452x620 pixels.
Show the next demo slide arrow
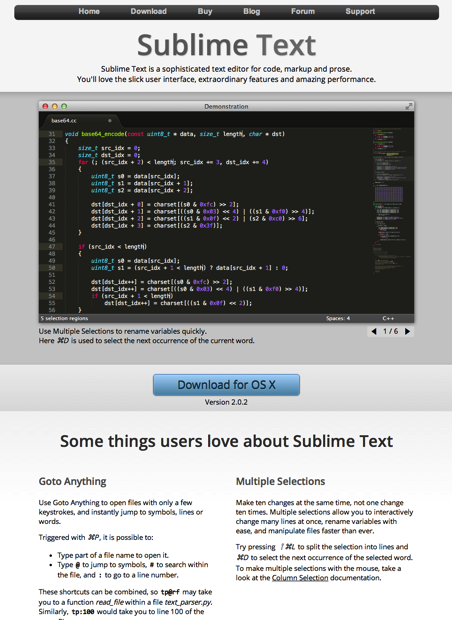[407, 331]
